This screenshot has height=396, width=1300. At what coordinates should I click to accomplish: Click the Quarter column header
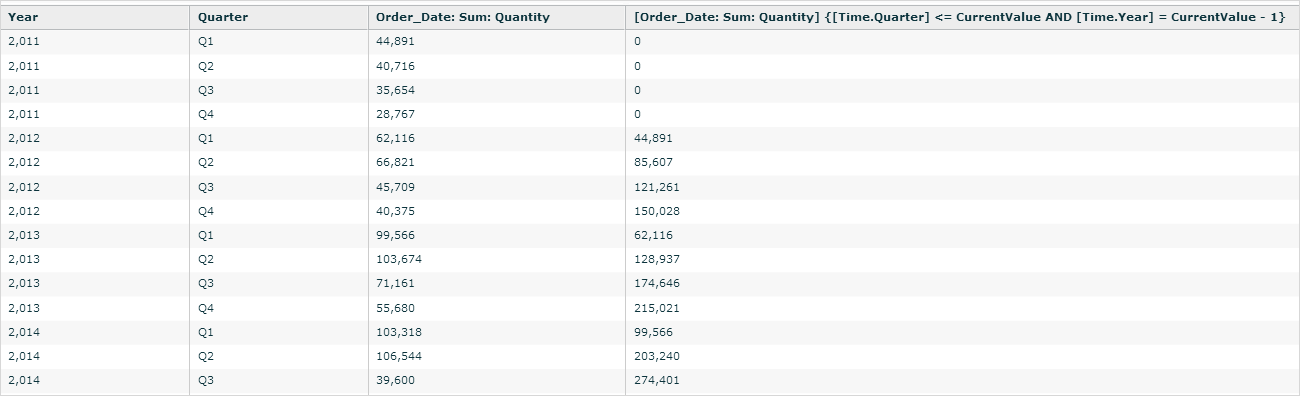pos(279,17)
